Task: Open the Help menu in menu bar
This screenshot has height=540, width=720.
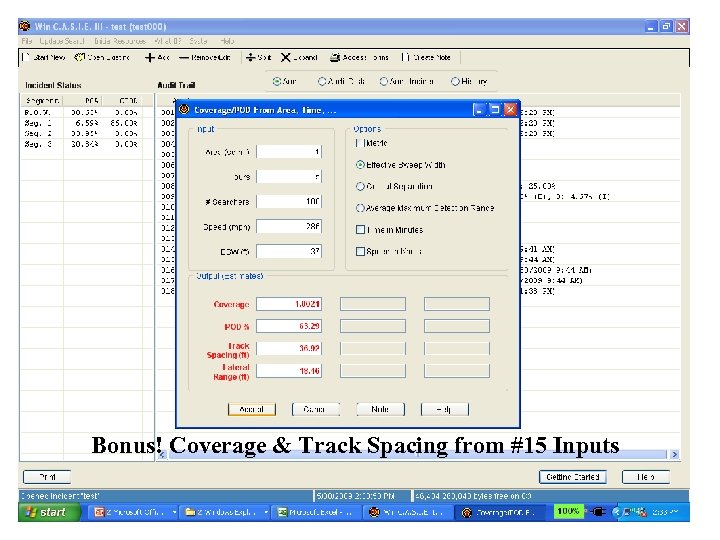Action: click(227, 41)
